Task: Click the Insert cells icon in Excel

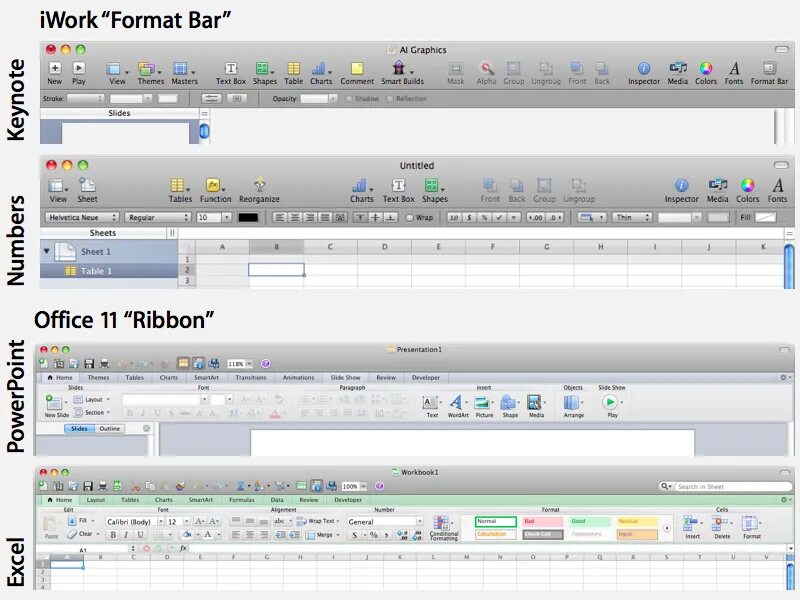Action: [690, 523]
